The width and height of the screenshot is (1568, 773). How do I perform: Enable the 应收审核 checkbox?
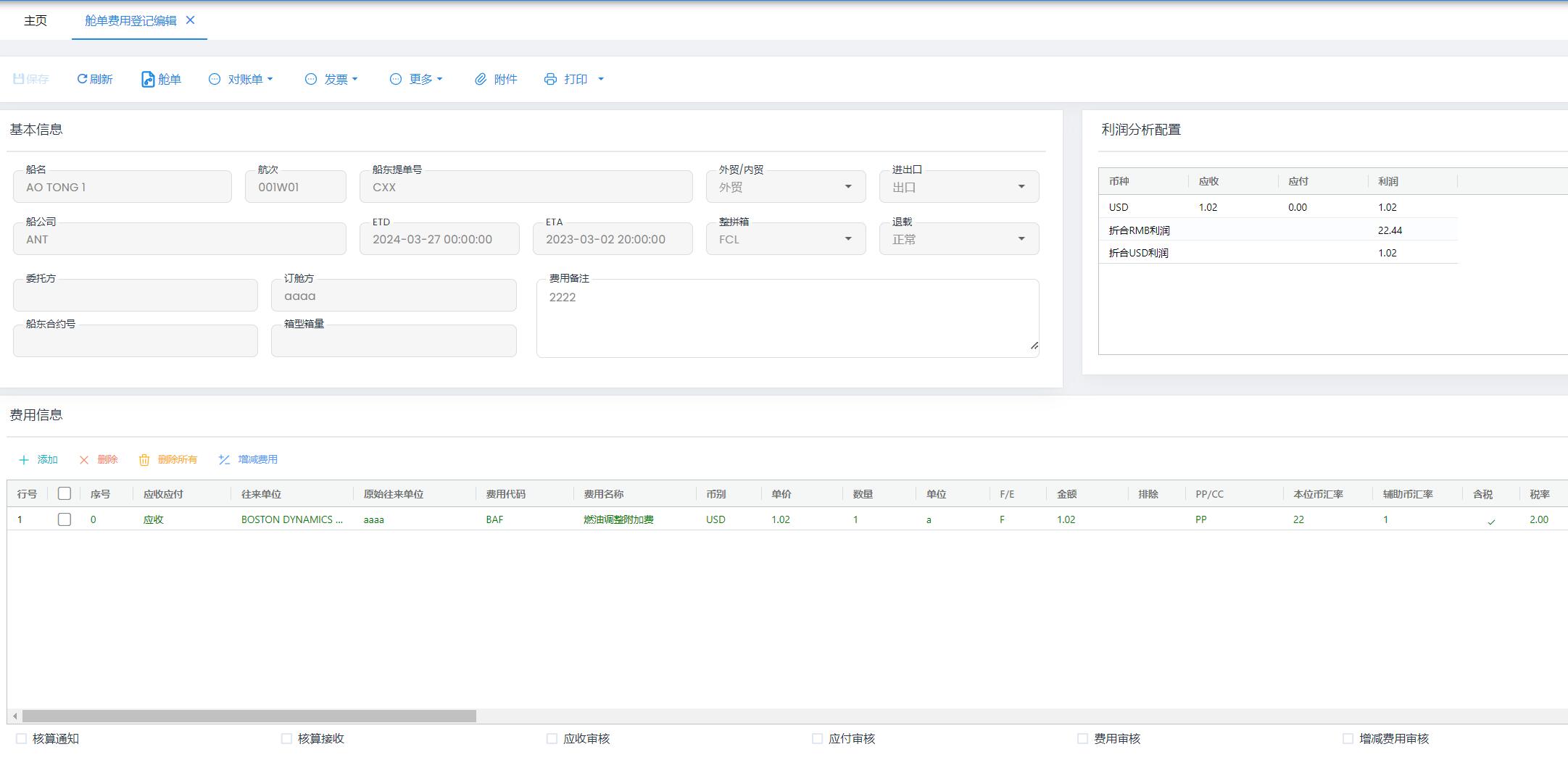pyautogui.click(x=552, y=739)
